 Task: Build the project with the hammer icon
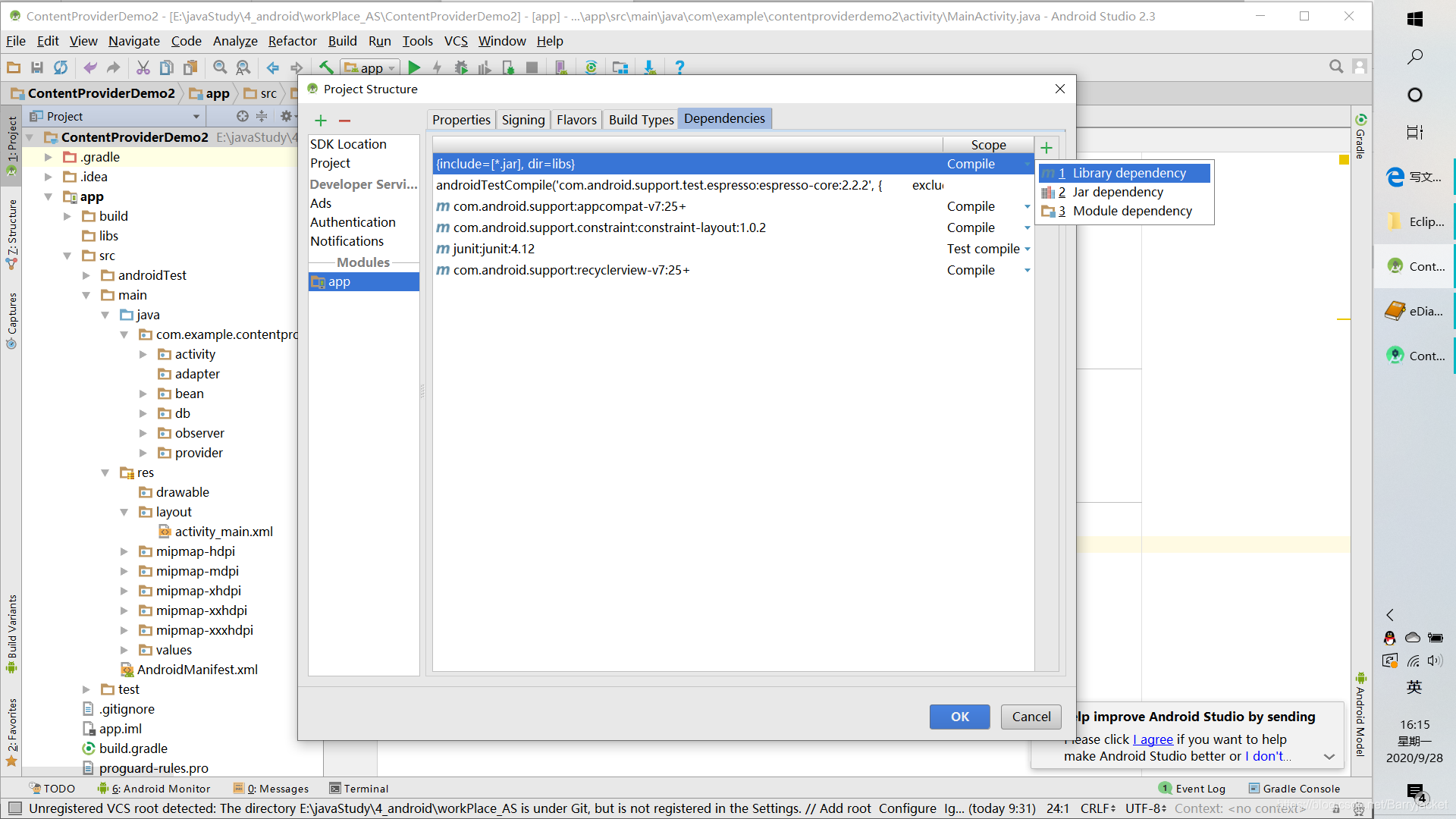[x=326, y=67]
